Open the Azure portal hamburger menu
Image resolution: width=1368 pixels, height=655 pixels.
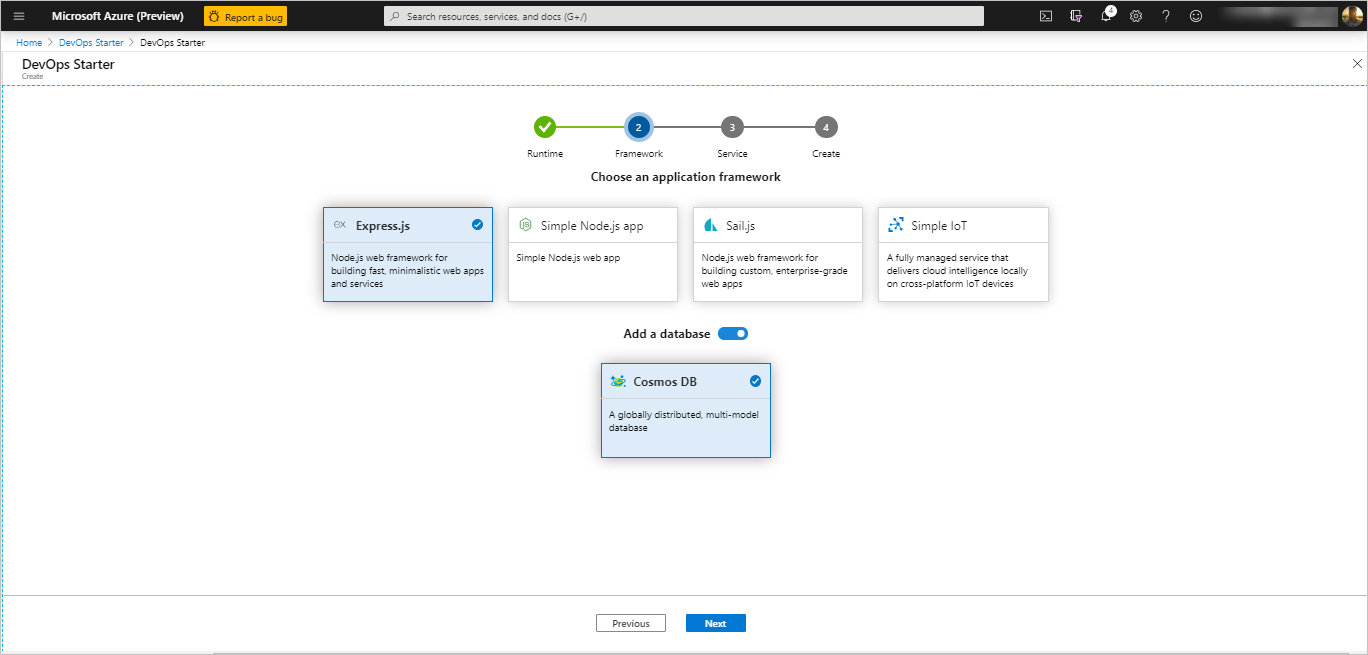pyautogui.click(x=18, y=15)
